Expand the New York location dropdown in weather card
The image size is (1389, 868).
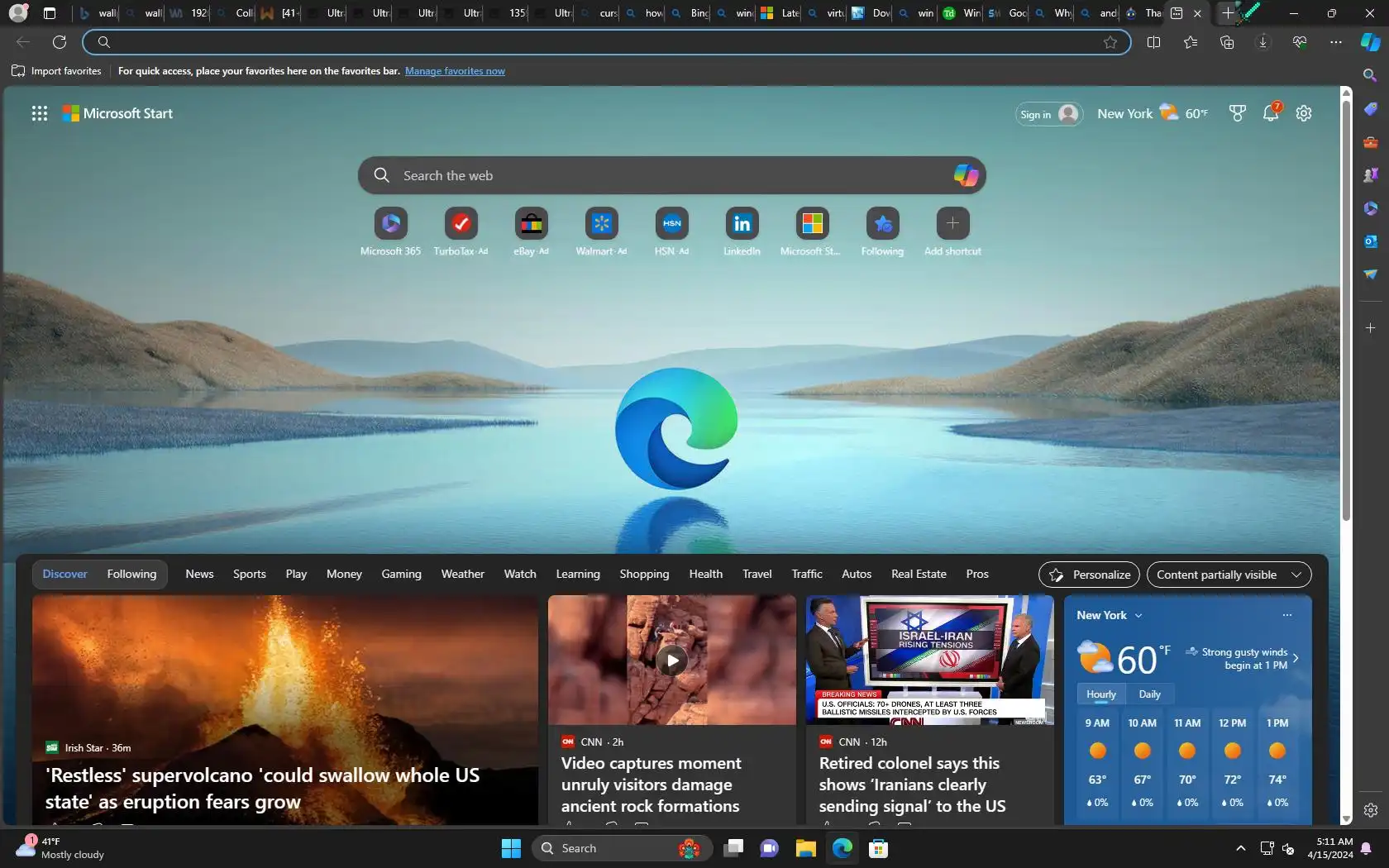point(1138,615)
